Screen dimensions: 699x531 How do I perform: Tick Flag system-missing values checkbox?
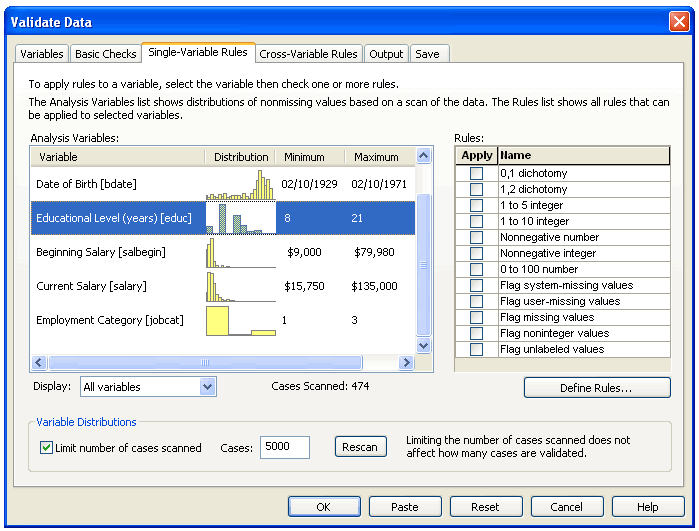[x=477, y=286]
